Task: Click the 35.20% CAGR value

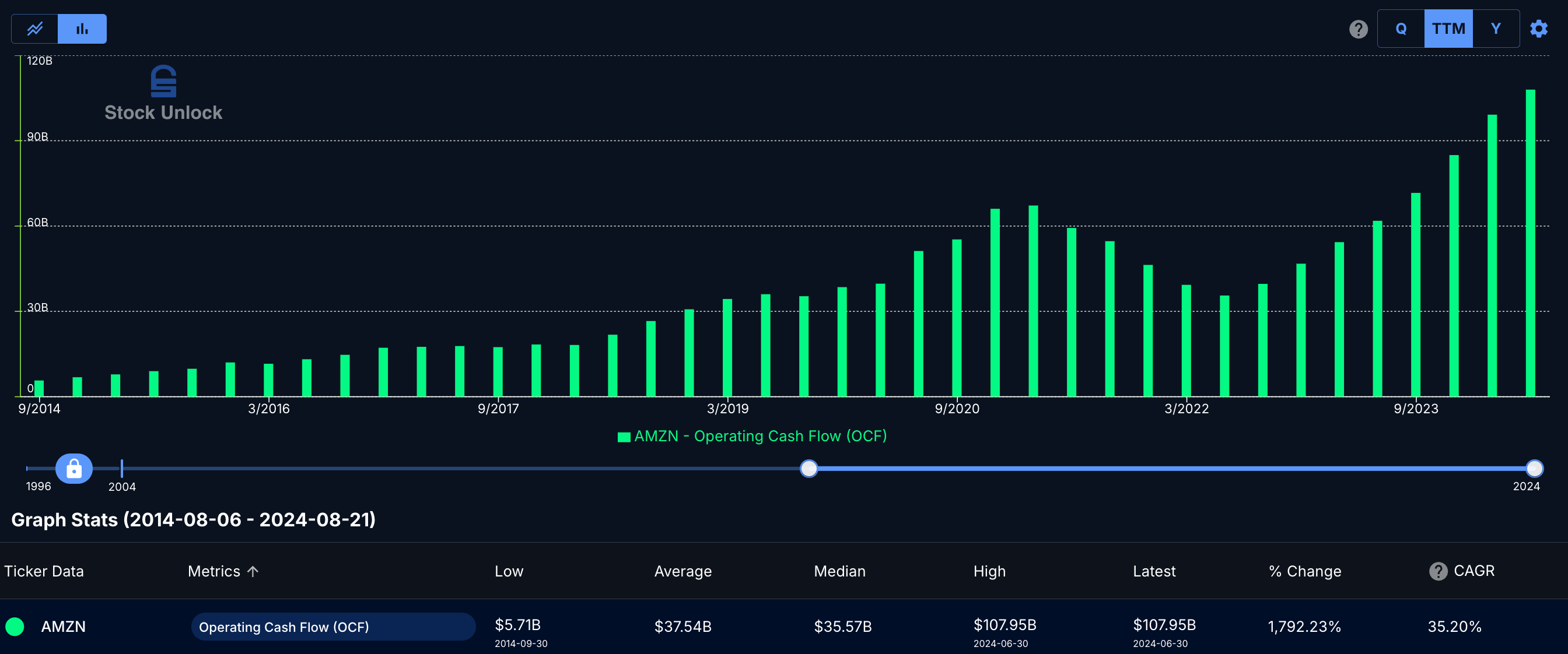Action: pos(1455,627)
